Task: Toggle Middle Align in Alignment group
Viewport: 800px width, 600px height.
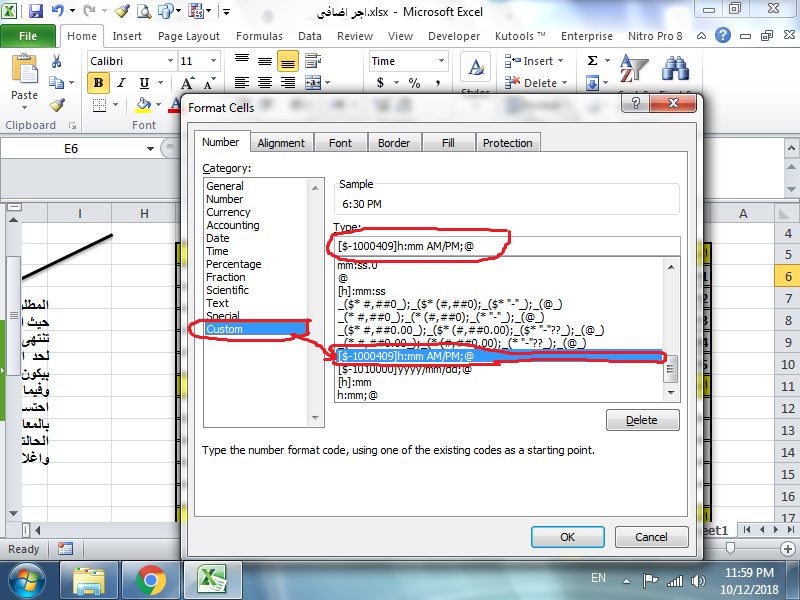Action: tap(264, 61)
